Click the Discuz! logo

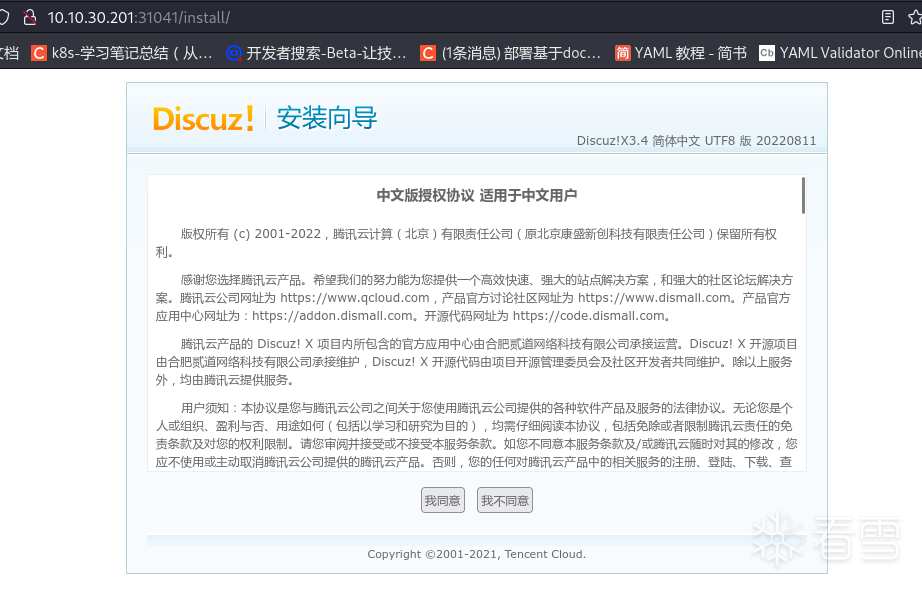pos(203,118)
